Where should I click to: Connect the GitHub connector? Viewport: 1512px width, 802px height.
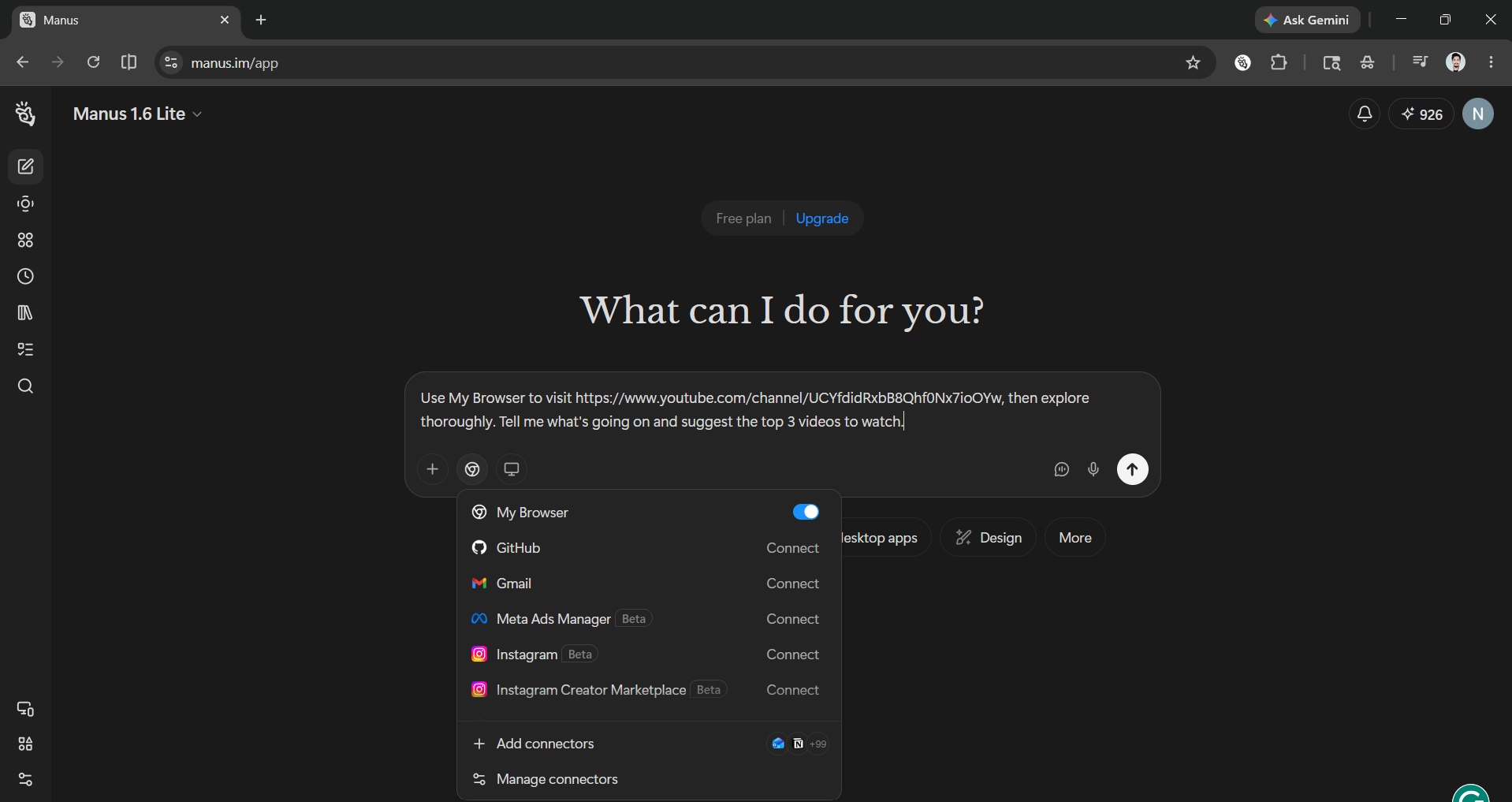(792, 548)
